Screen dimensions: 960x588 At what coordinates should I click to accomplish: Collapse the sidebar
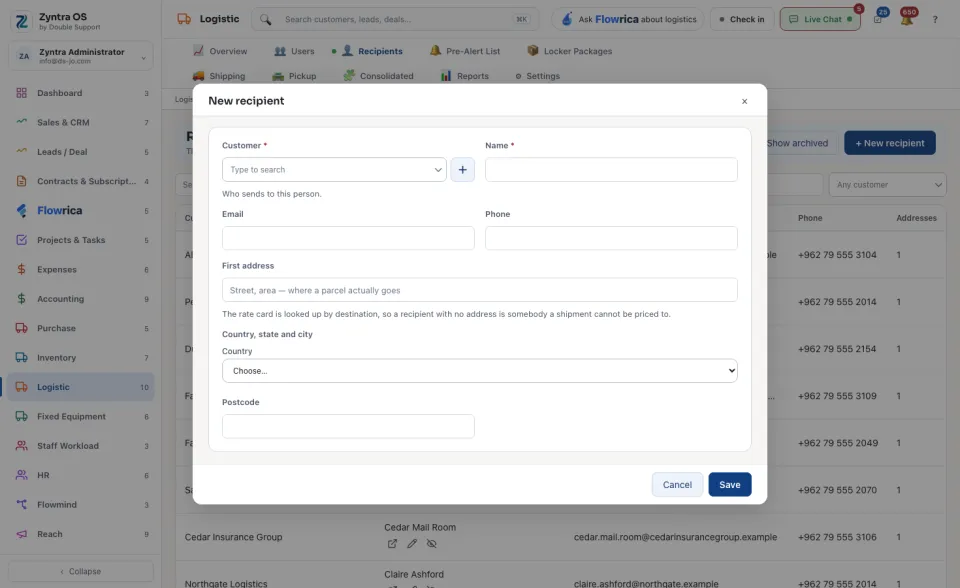(x=81, y=571)
